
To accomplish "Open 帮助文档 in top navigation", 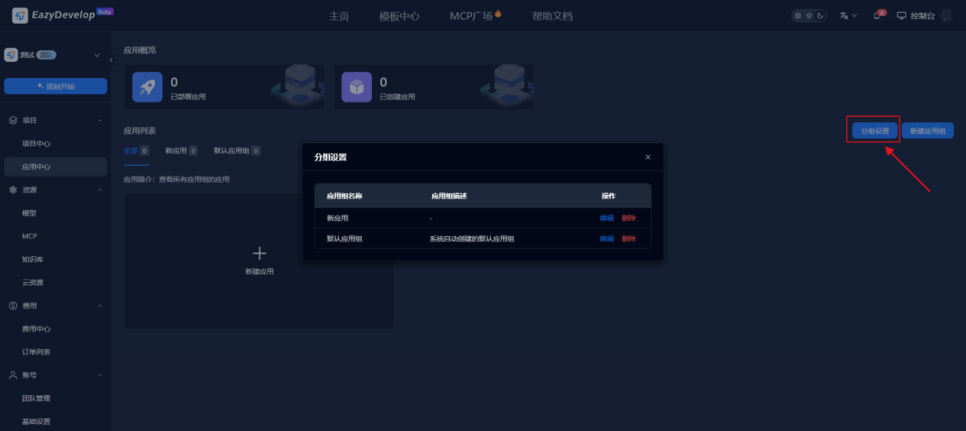I will [x=553, y=16].
